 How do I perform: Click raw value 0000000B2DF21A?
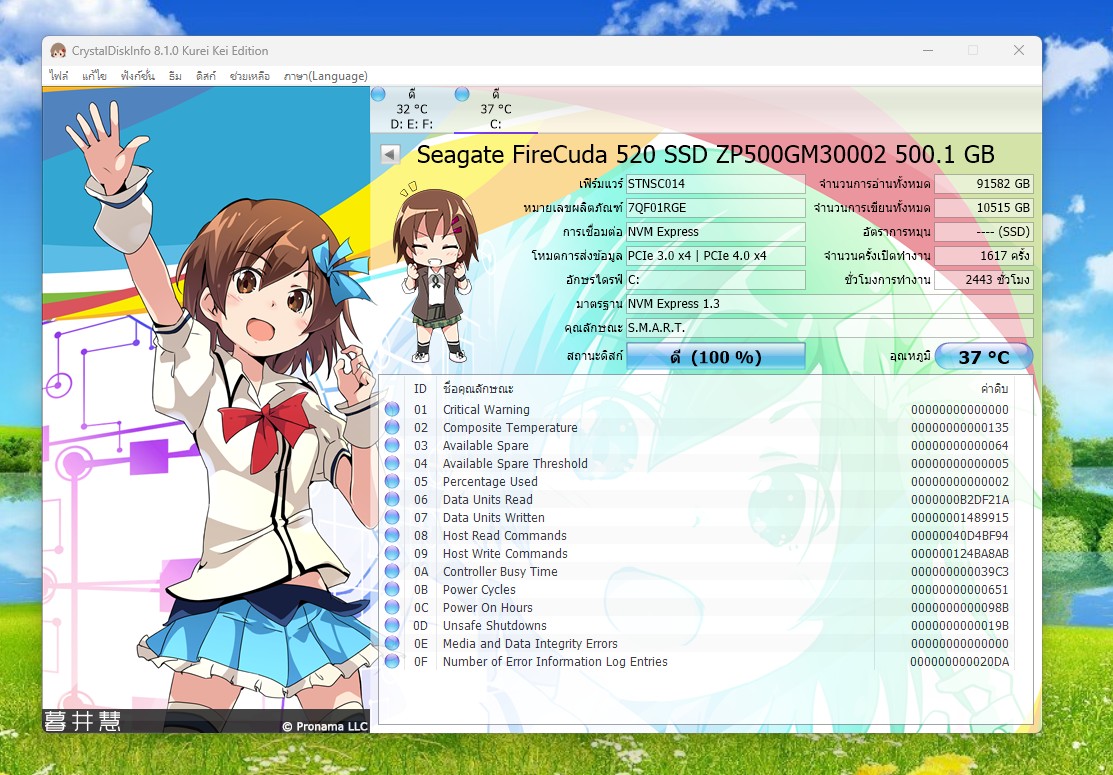pyautogui.click(x=960, y=500)
